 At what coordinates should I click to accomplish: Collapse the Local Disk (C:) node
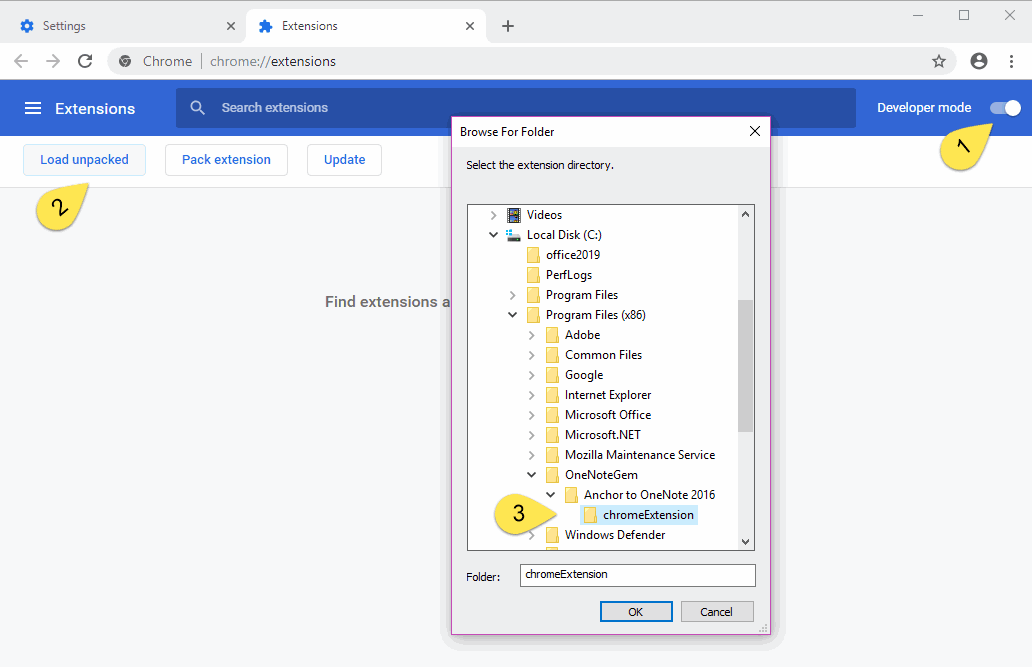tap(493, 234)
